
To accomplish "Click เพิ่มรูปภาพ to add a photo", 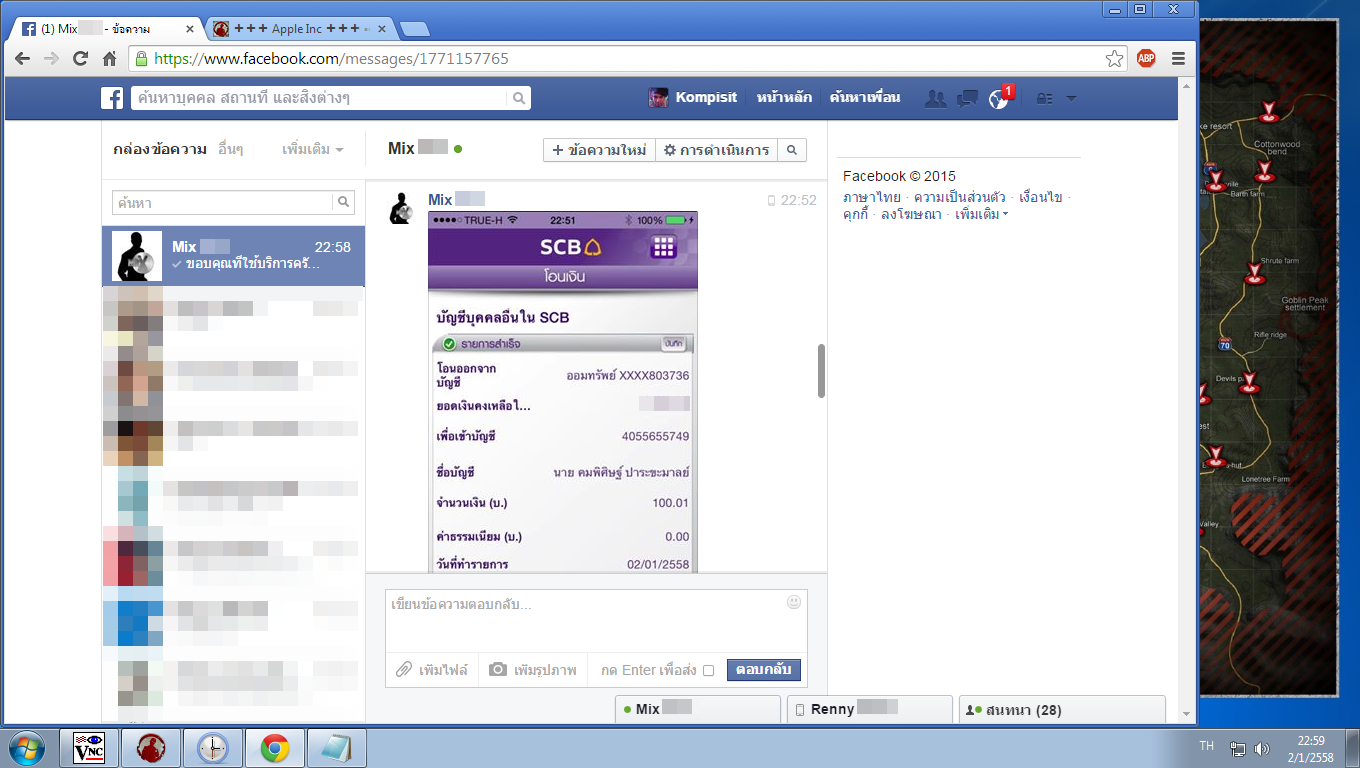I will click(533, 670).
